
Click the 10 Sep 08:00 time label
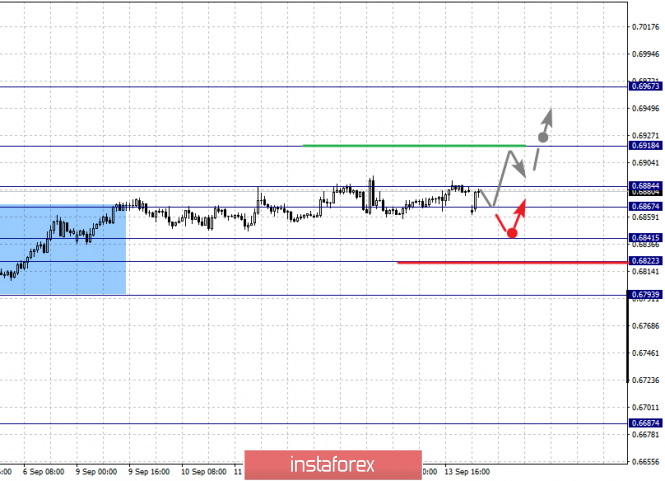coord(204,472)
